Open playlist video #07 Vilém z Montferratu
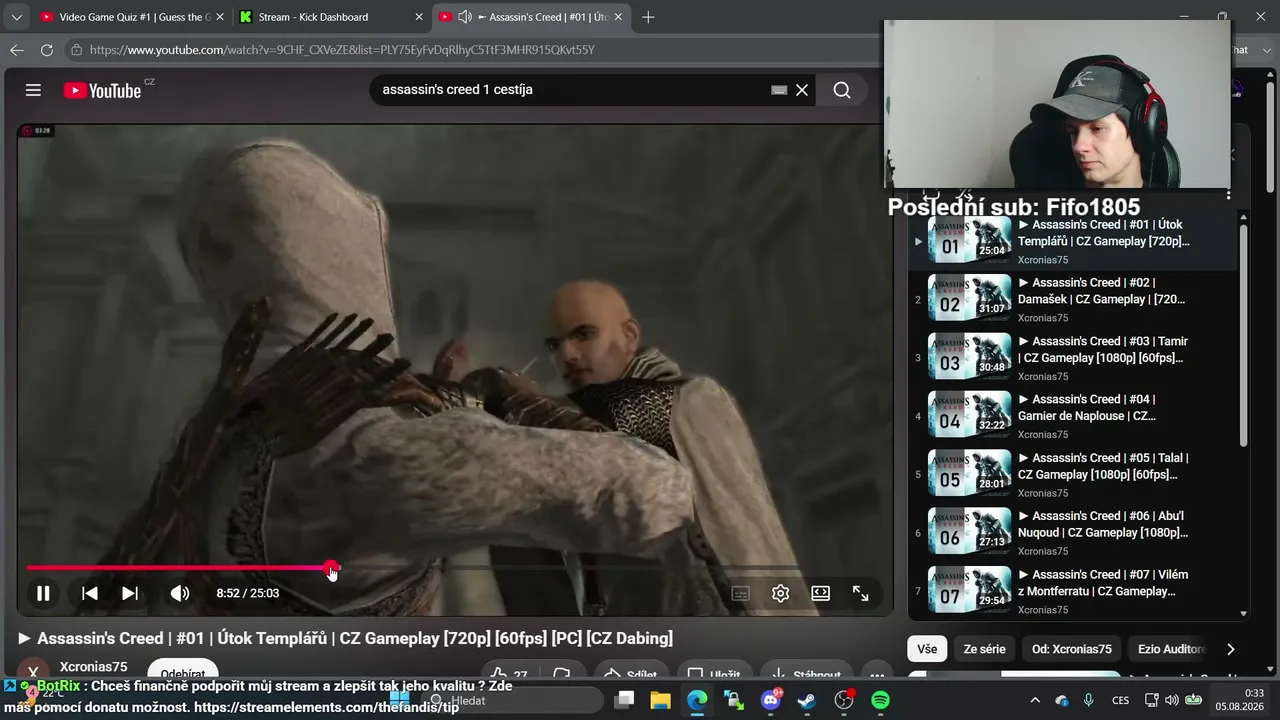1280x720 pixels. [1073, 591]
